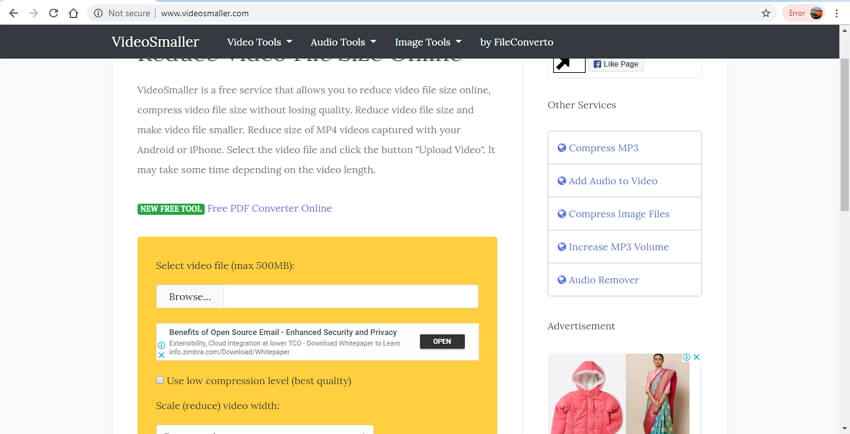Click the browser Back arrow
This screenshot has height=434, width=850.
[x=14, y=14]
